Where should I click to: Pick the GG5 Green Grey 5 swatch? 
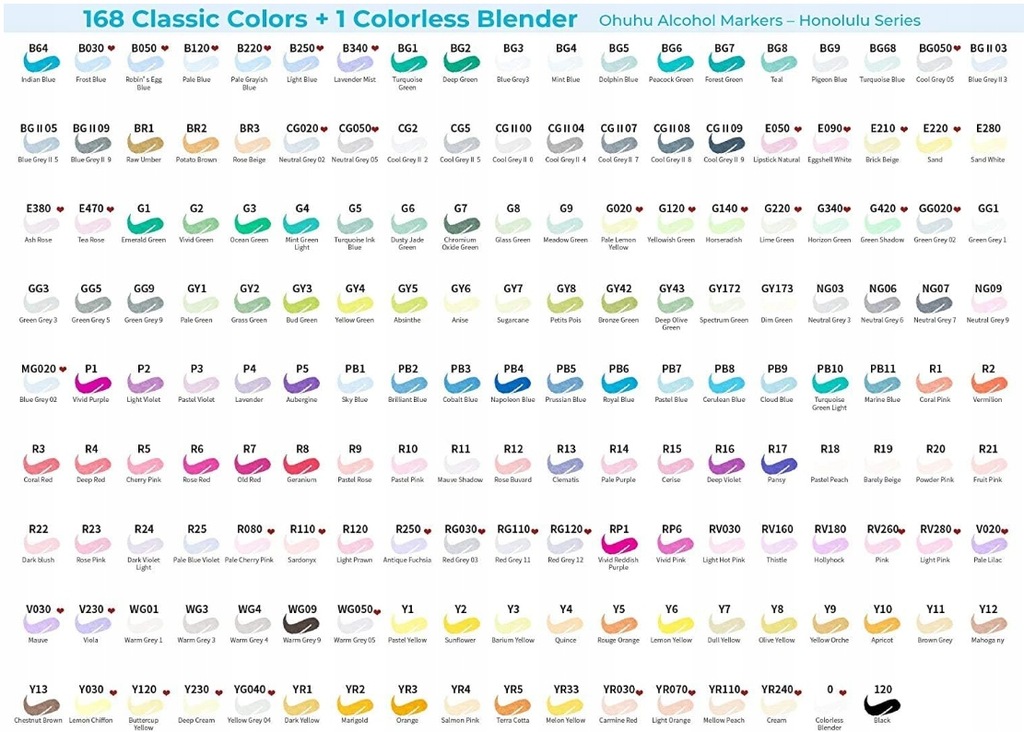pos(93,304)
